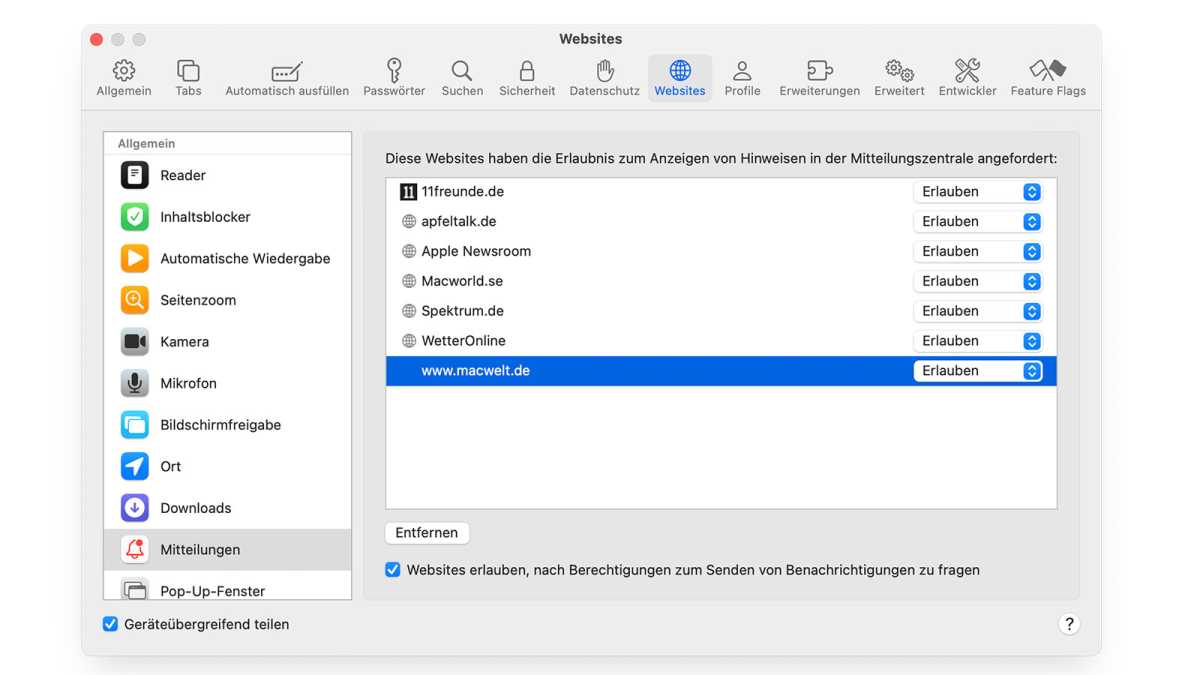
Task: Click the Entfernen button
Action: point(427,533)
